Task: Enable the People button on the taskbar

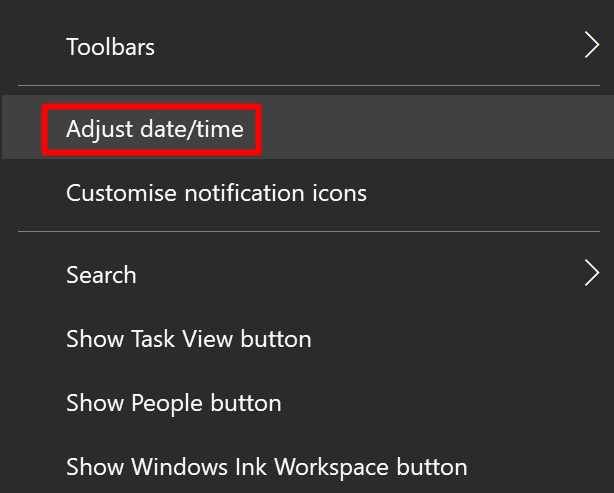Action: tap(308, 403)
